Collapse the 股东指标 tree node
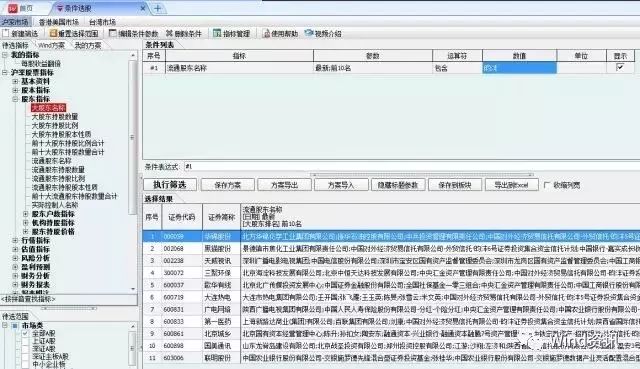Image resolution: width=640 pixels, height=369 pixels. [15, 99]
